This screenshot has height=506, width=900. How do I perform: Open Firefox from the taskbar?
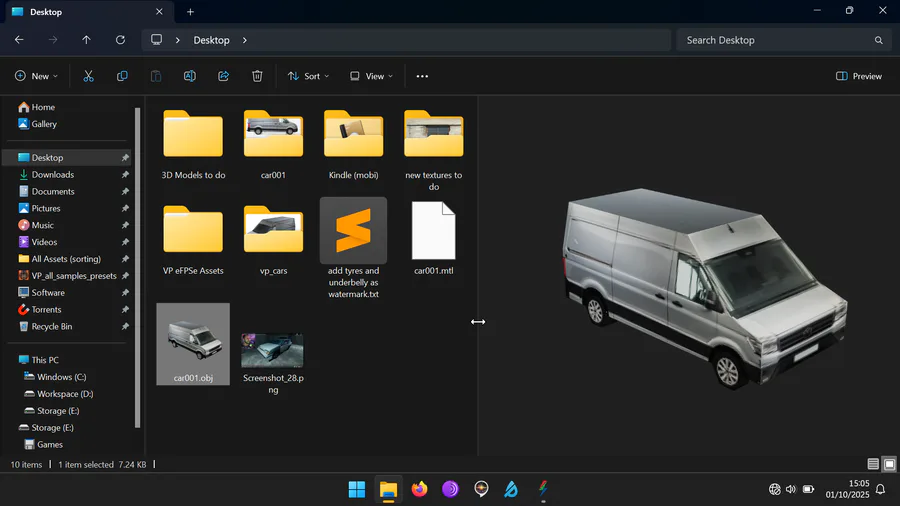pos(419,489)
